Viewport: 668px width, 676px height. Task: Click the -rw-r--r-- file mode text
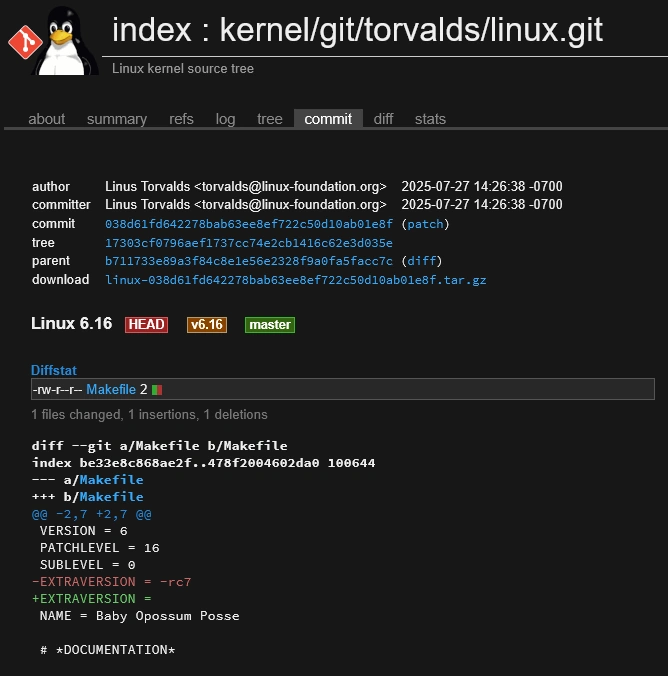pyautogui.click(x=57, y=390)
